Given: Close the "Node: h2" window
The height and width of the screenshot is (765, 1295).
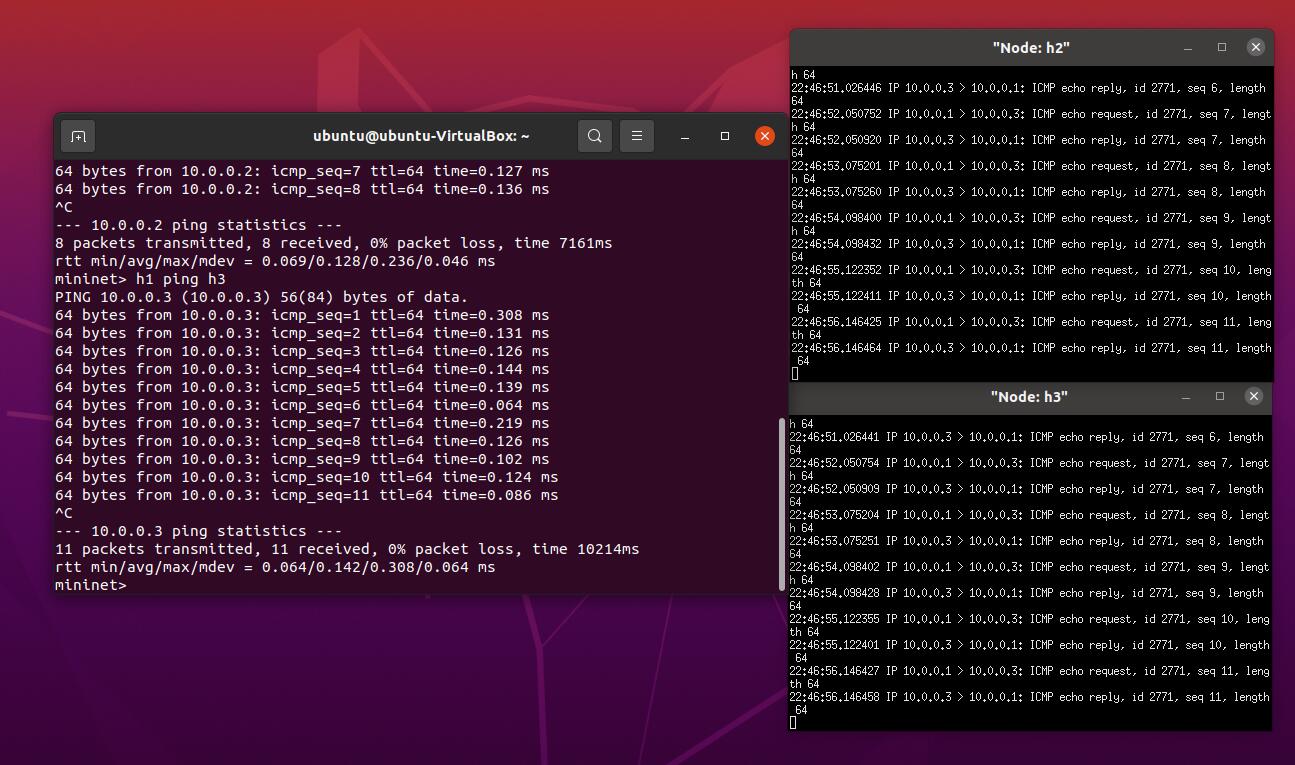Looking at the screenshot, I should (1256, 47).
